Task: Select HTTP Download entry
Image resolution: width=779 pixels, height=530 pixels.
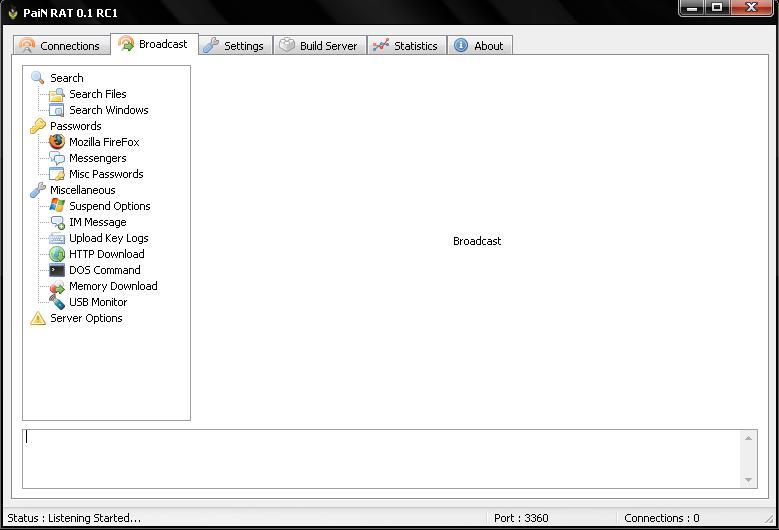Action: coord(107,254)
